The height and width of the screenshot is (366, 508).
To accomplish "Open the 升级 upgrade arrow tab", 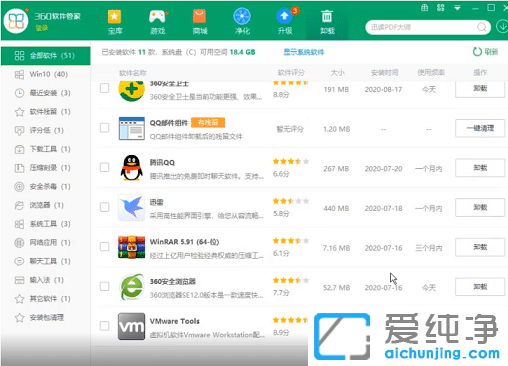I will pos(285,22).
